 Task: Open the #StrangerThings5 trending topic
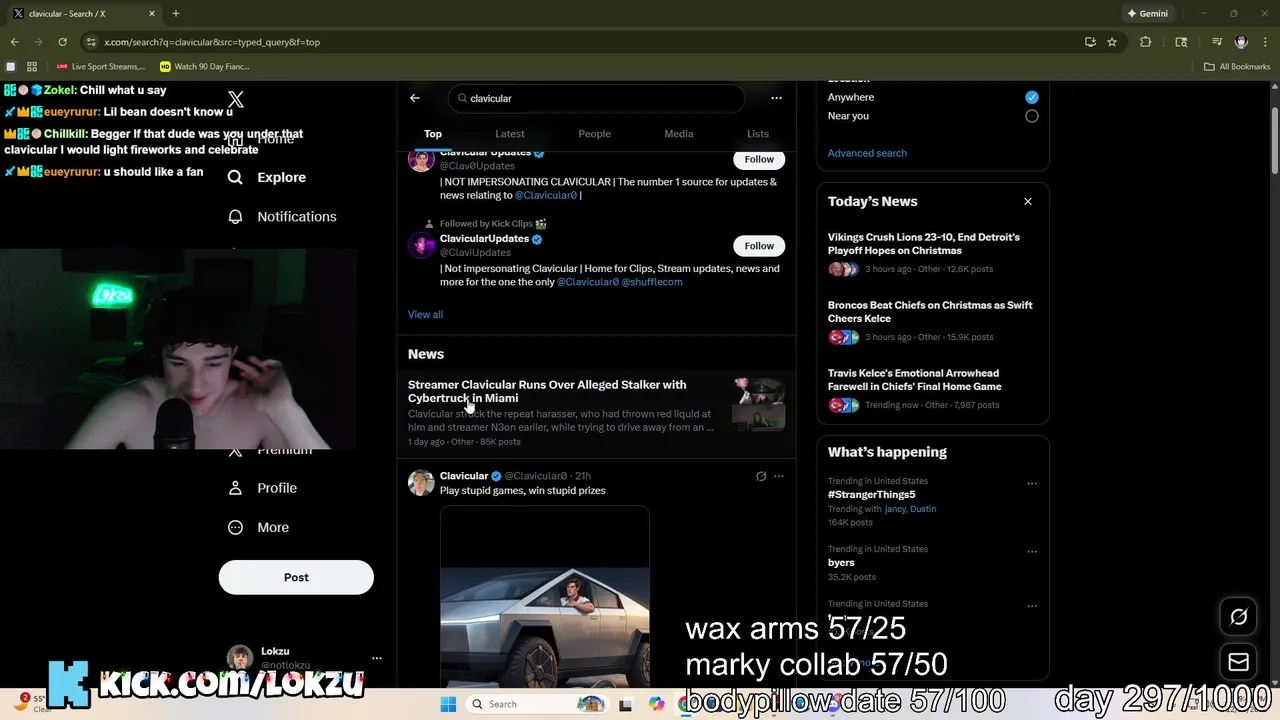coord(871,495)
